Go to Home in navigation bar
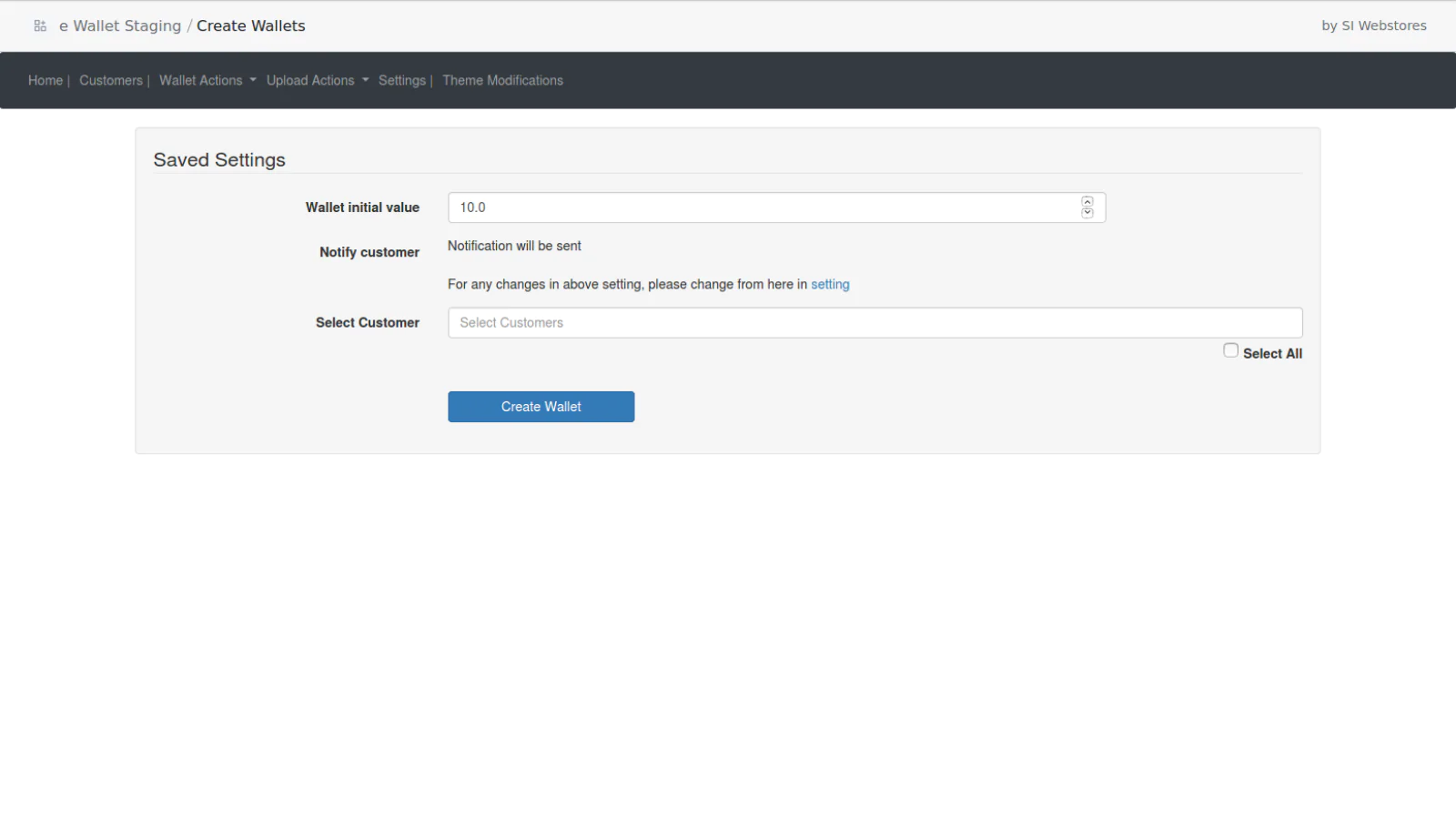This screenshot has height=819, width=1456. tap(45, 81)
